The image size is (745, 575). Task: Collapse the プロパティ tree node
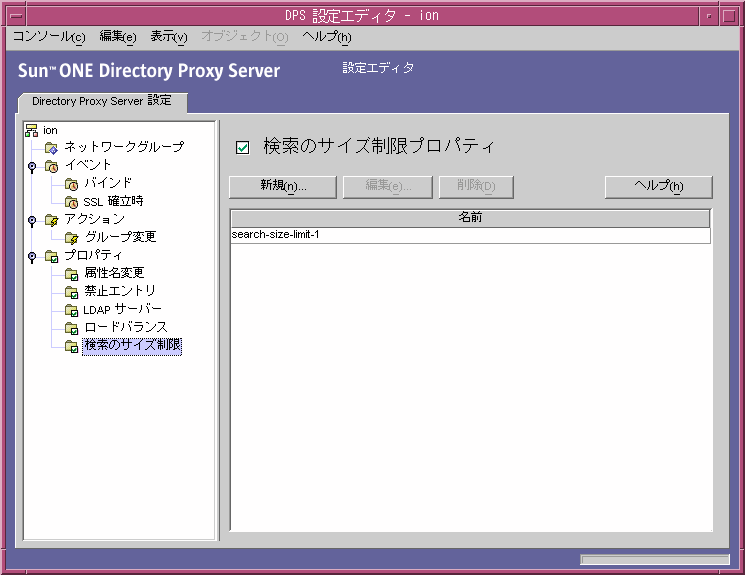click(x=32, y=257)
